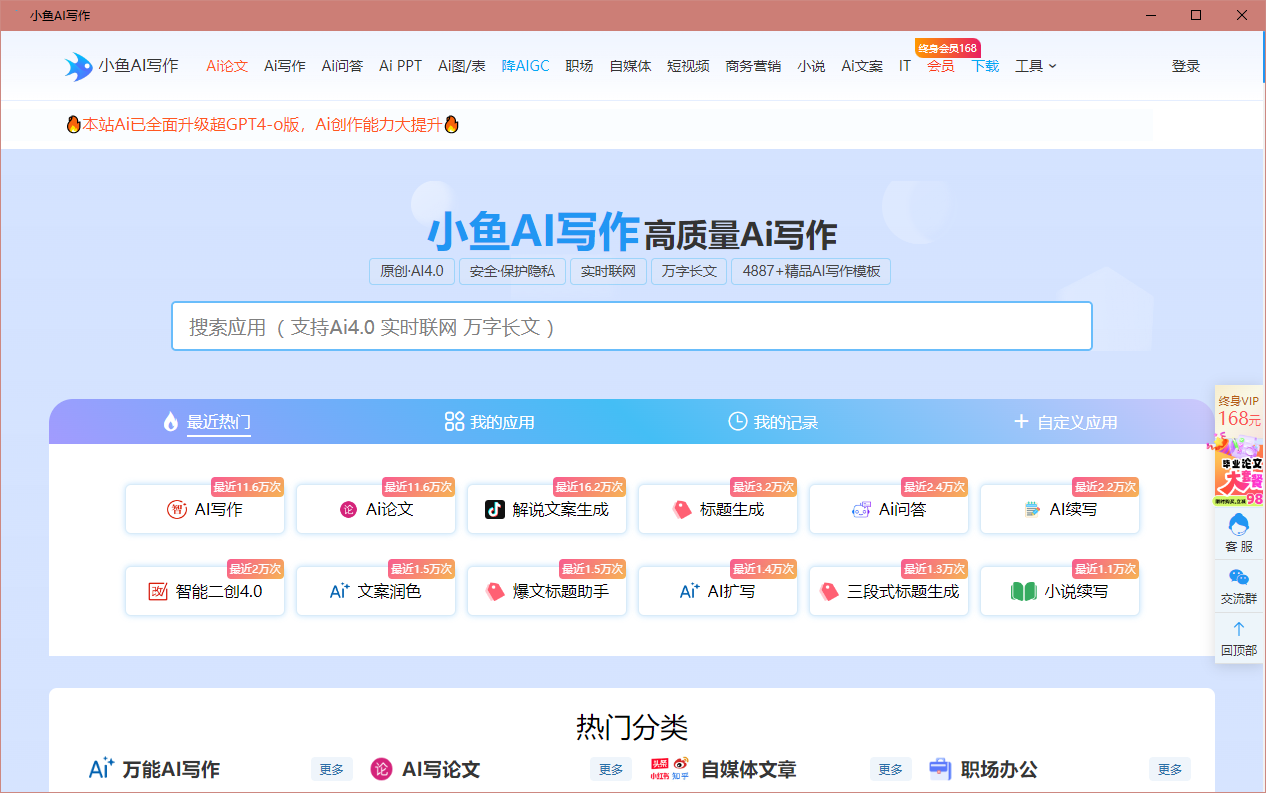Click 更多 next to 自媒体文章
Image resolution: width=1266 pixels, height=793 pixels.
point(890,769)
